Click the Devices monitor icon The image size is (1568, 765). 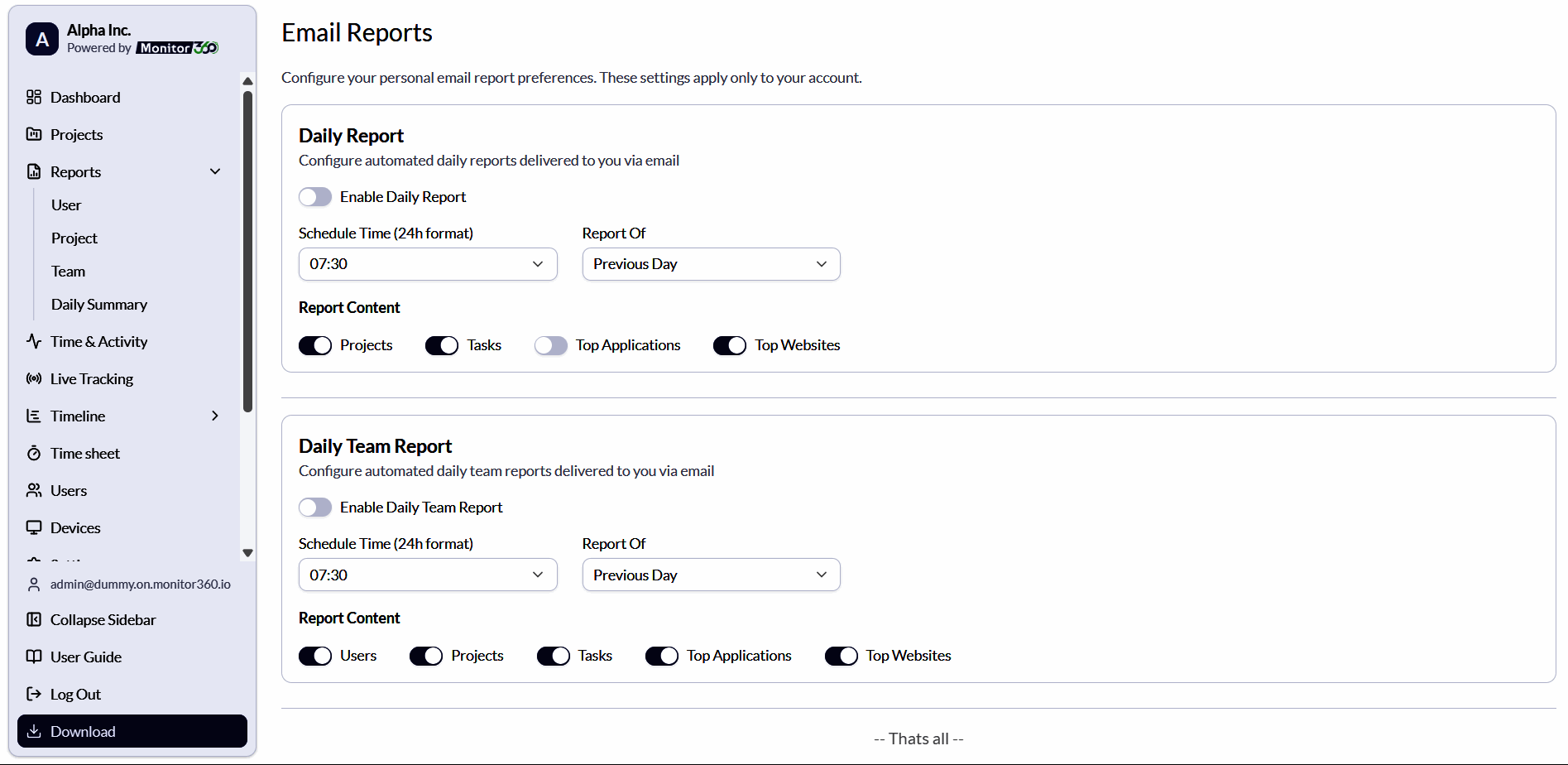click(34, 527)
